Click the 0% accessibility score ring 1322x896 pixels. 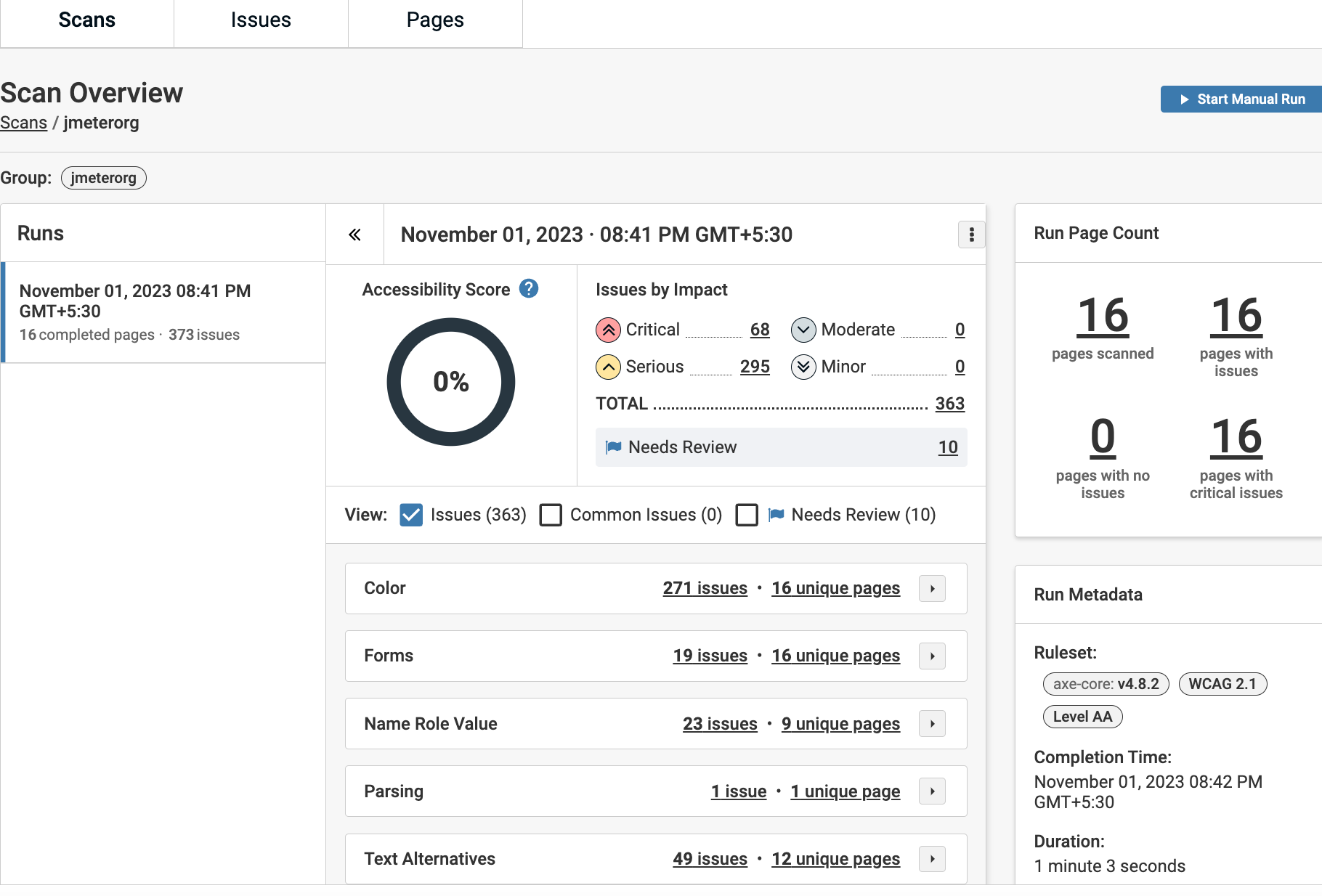pos(451,382)
